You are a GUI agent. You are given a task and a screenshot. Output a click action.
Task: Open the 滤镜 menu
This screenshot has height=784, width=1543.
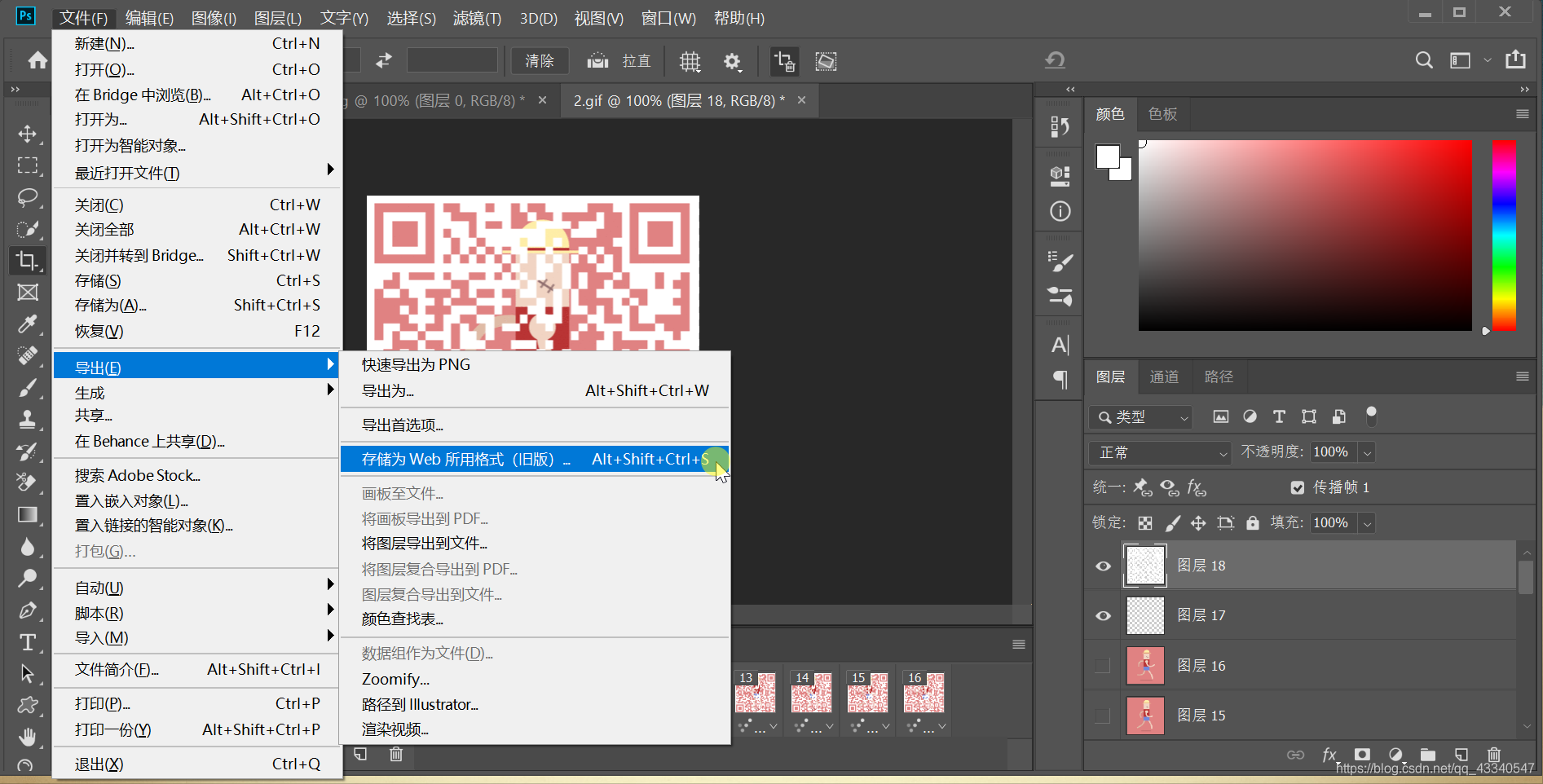pos(477,18)
